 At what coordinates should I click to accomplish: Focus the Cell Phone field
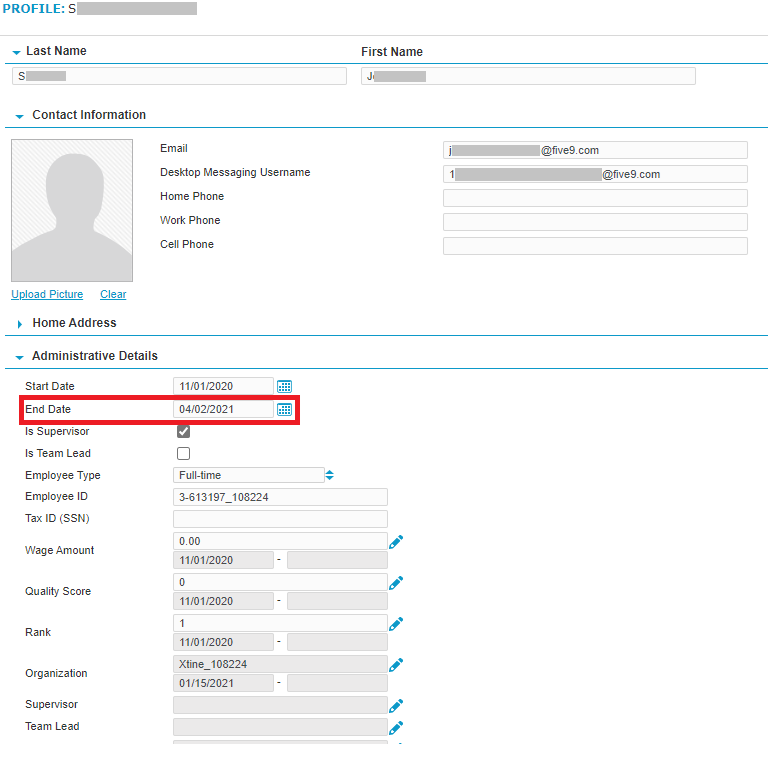[x=595, y=246]
